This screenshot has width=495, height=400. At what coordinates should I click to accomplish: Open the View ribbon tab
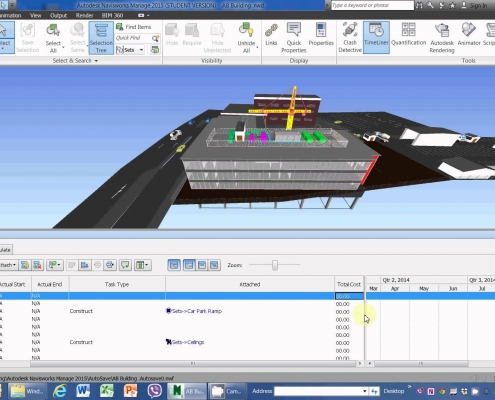(35, 15)
